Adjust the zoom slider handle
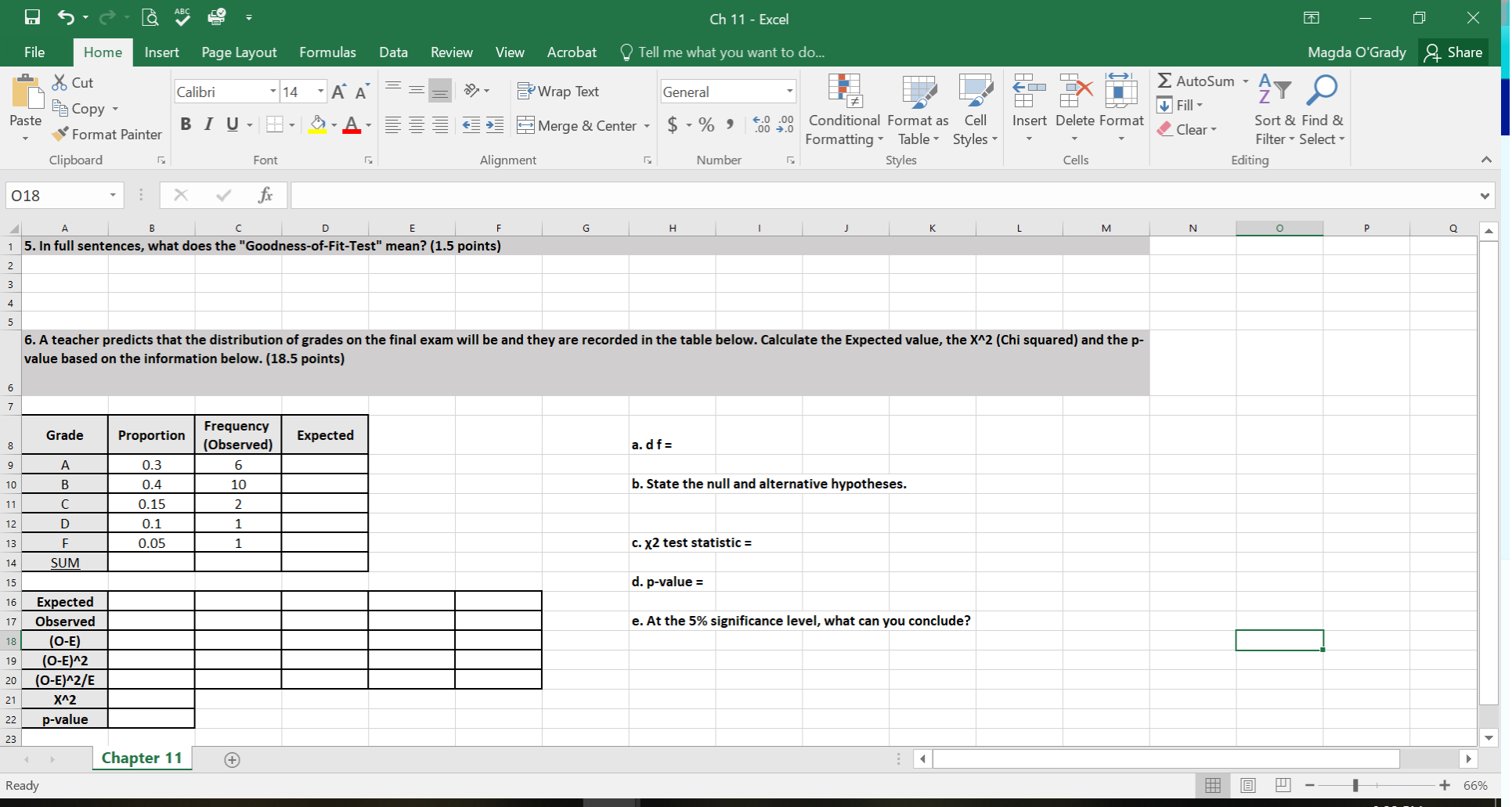This screenshot has height=807, width=1512. pos(1355,785)
